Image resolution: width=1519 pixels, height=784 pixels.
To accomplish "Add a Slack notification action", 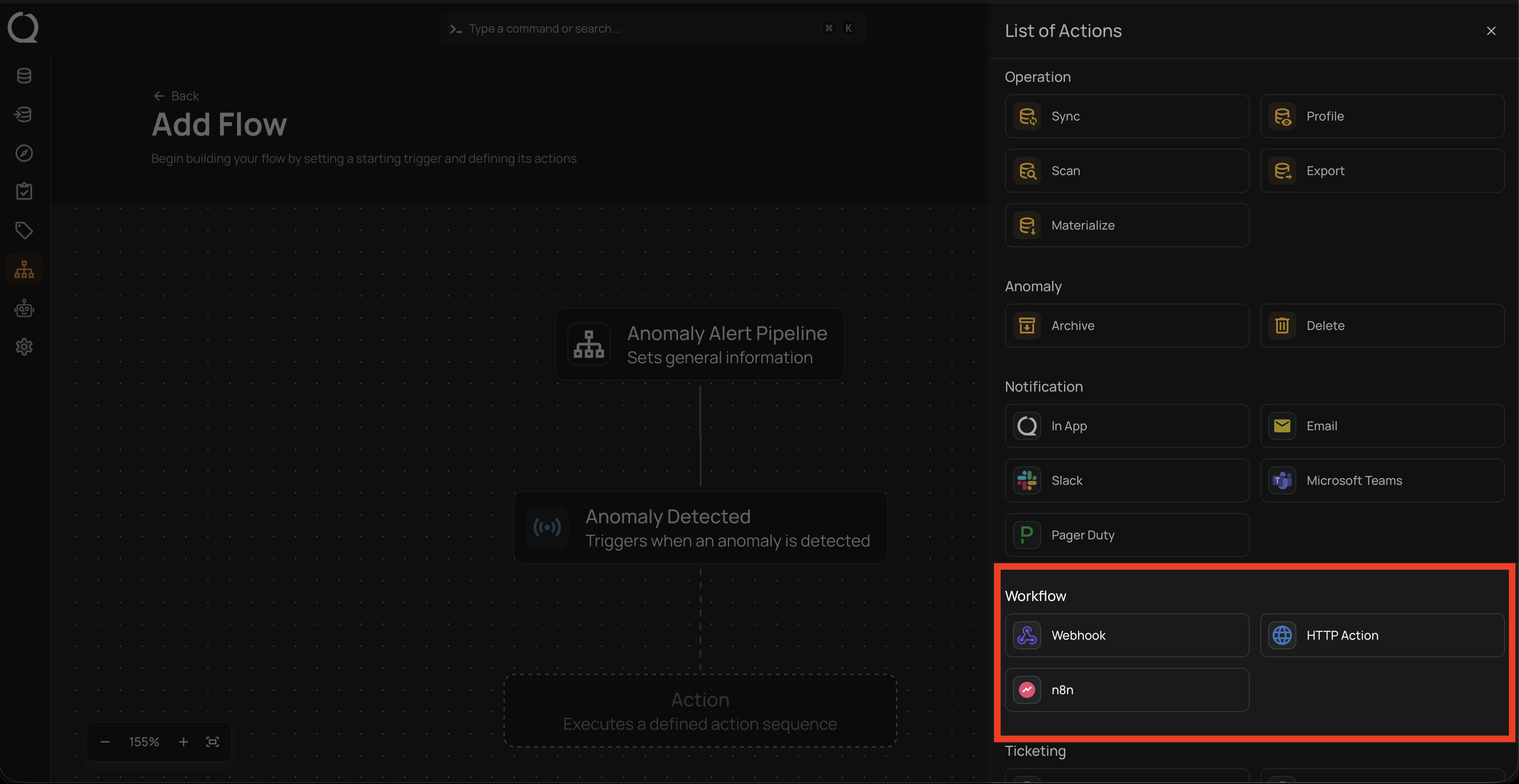I will click(x=1126, y=480).
